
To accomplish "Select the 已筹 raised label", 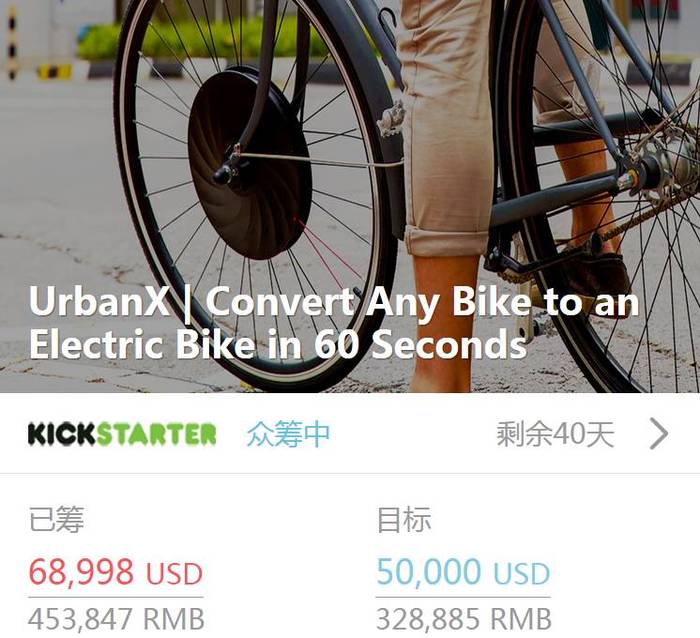I will [x=56, y=519].
